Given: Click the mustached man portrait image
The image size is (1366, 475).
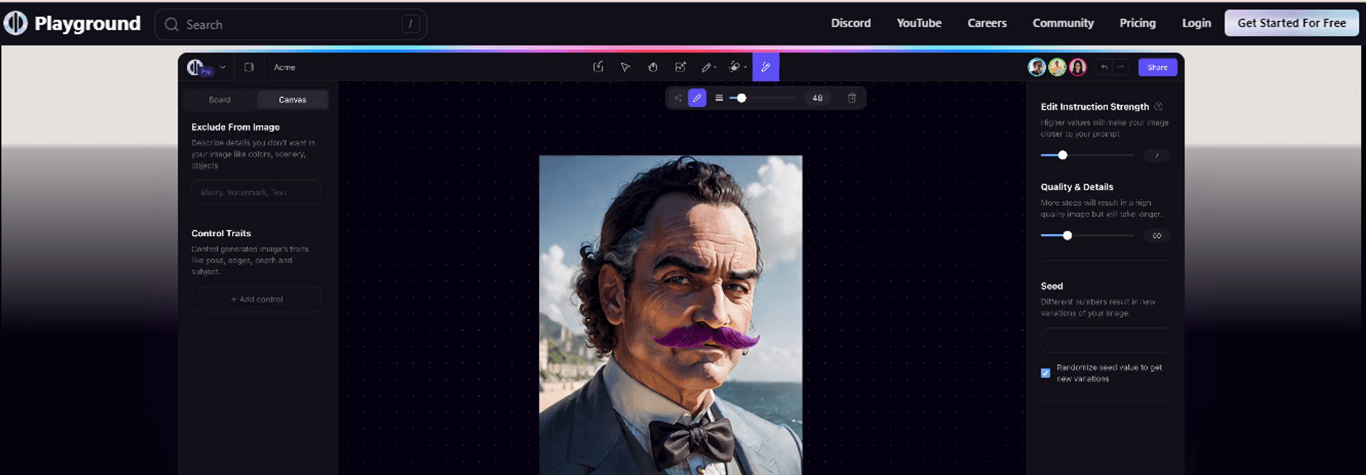Looking at the screenshot, I should pos(670,315).
